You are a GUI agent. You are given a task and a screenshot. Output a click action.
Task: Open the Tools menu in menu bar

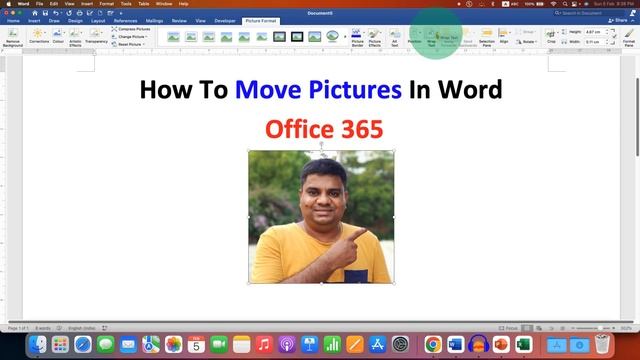(x=126, y=4)
